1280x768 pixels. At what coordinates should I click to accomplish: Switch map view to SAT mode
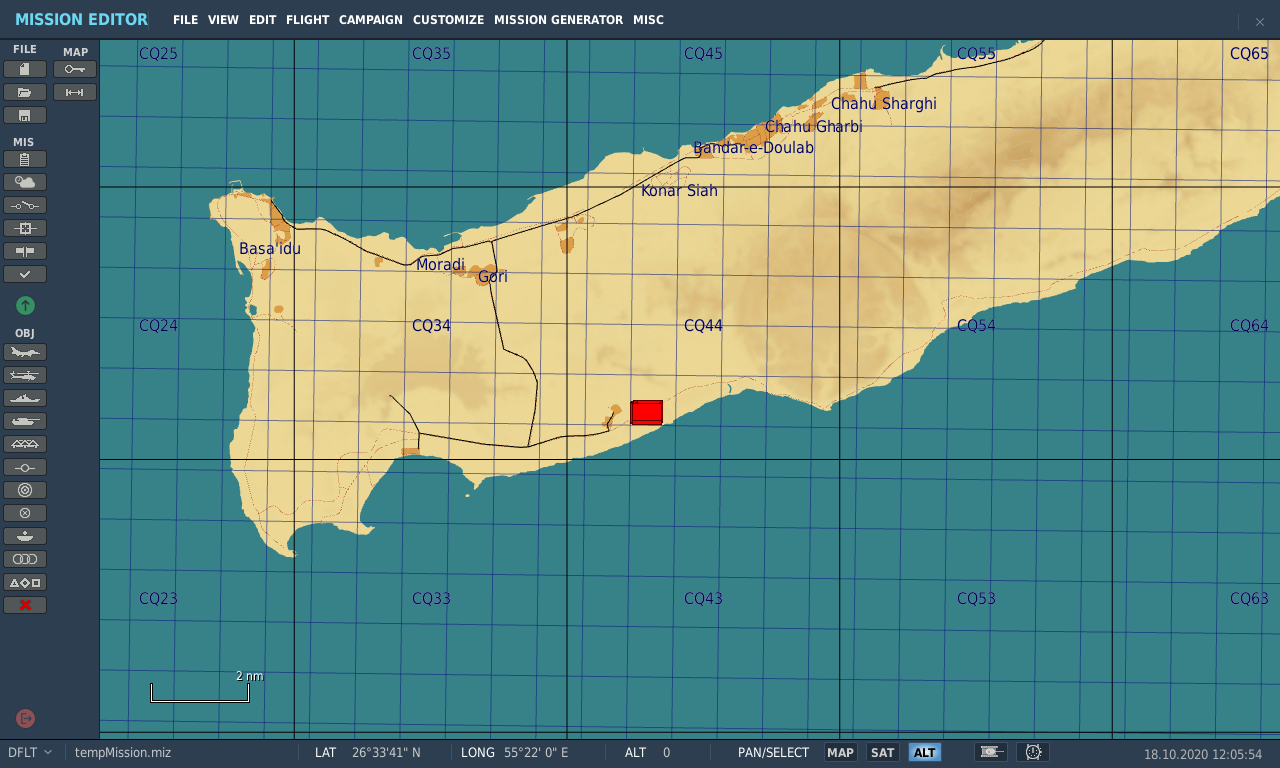[882, 753]
